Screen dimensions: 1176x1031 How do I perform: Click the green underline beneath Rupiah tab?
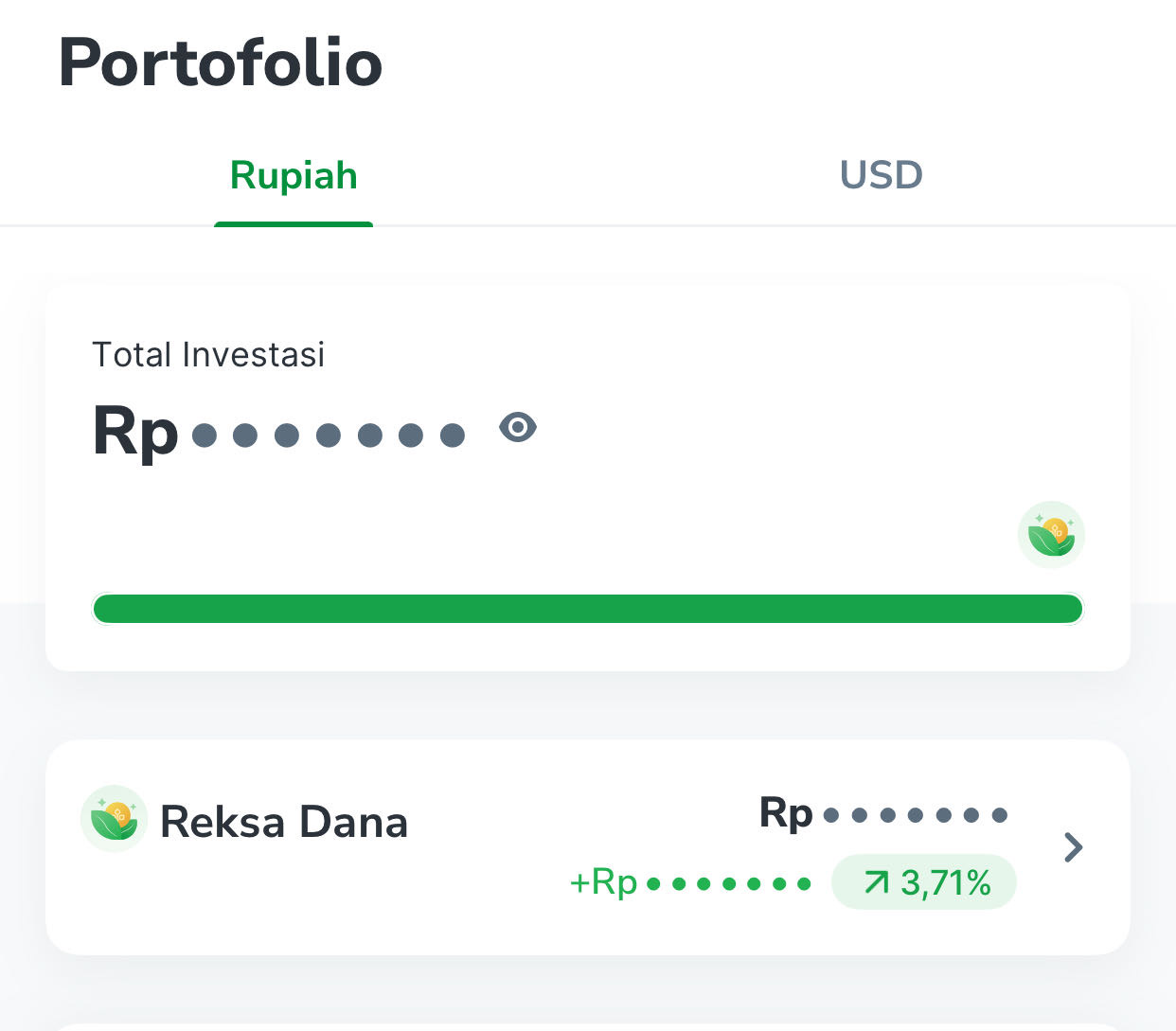point(294,224)
